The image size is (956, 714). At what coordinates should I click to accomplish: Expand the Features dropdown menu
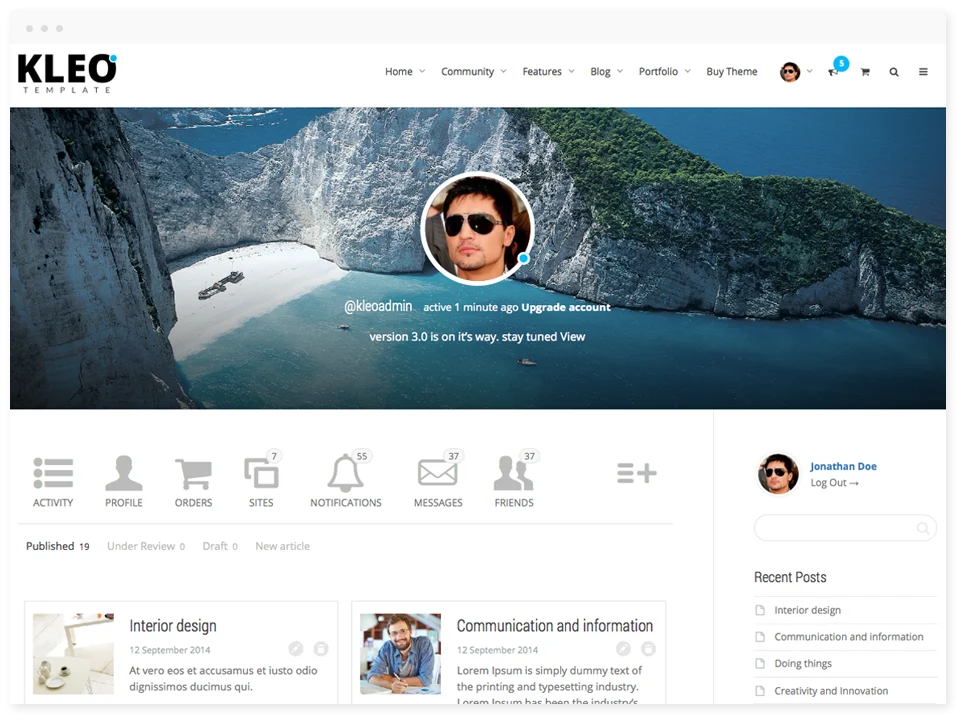tap(548, 72)
